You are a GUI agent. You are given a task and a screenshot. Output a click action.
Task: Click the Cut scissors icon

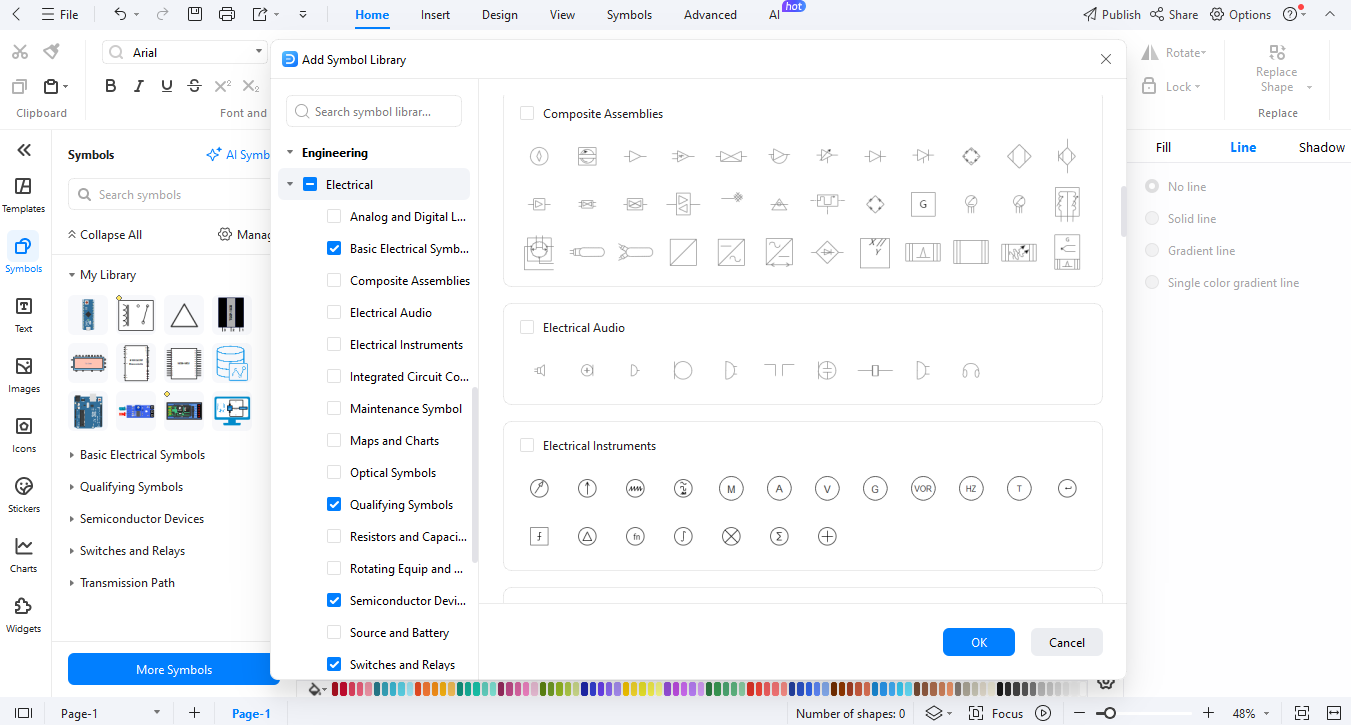pos(20,52)
